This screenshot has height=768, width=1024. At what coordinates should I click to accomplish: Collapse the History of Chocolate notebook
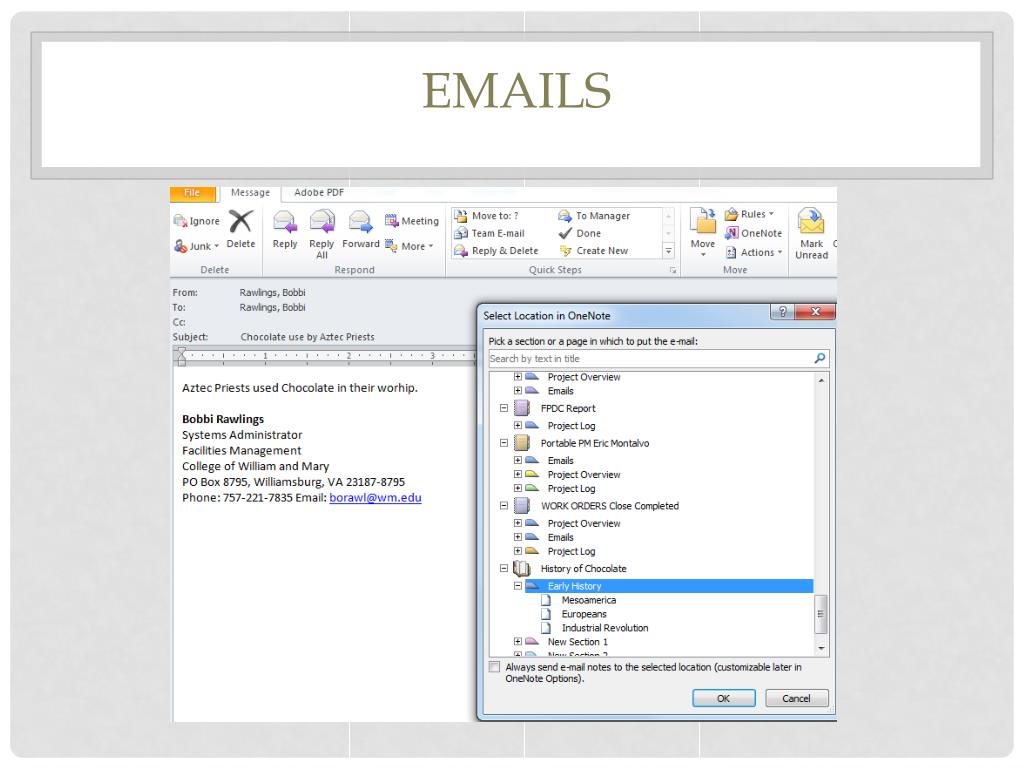pyautogui.click(x=504, y=568)
